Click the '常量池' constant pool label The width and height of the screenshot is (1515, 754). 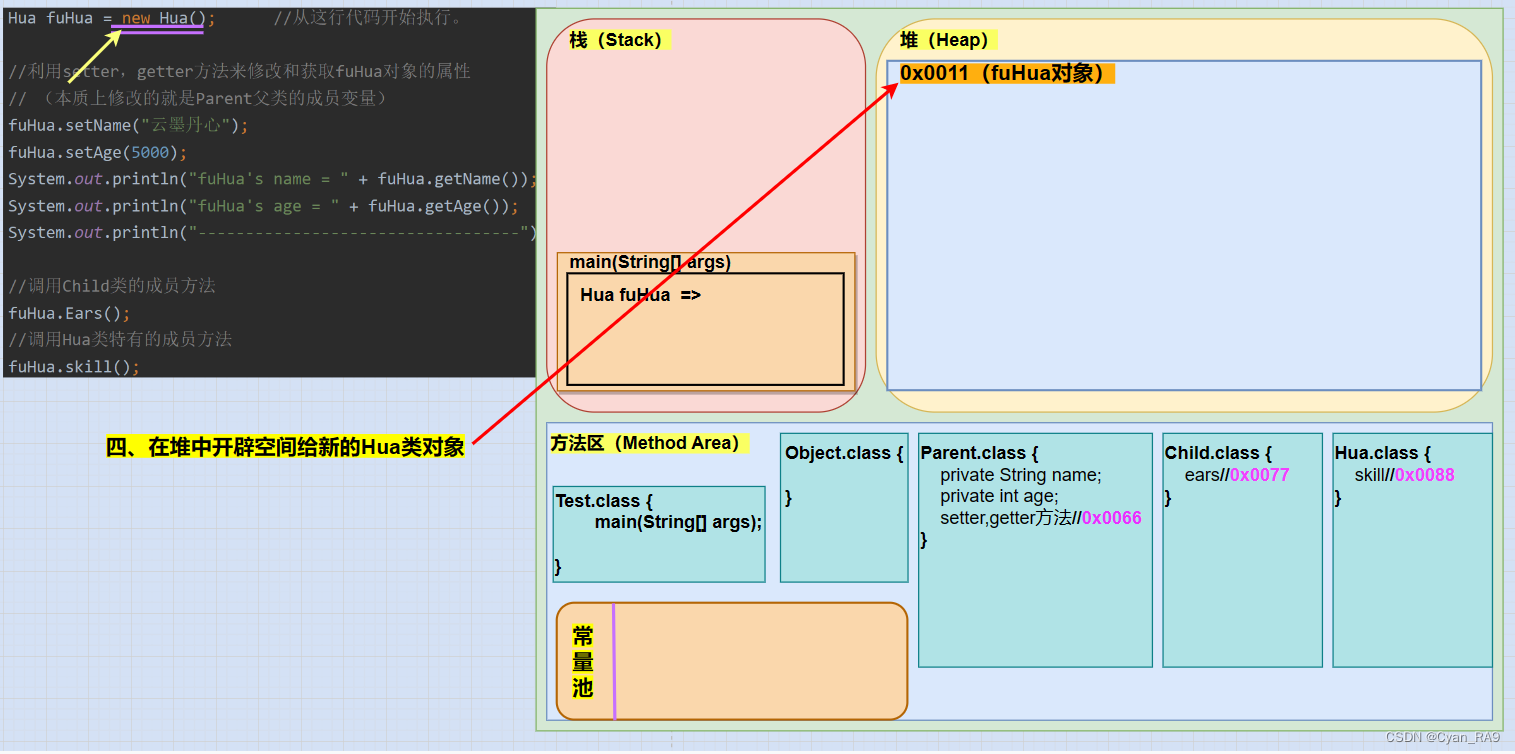pyautogui.click(x=583, y=662)
